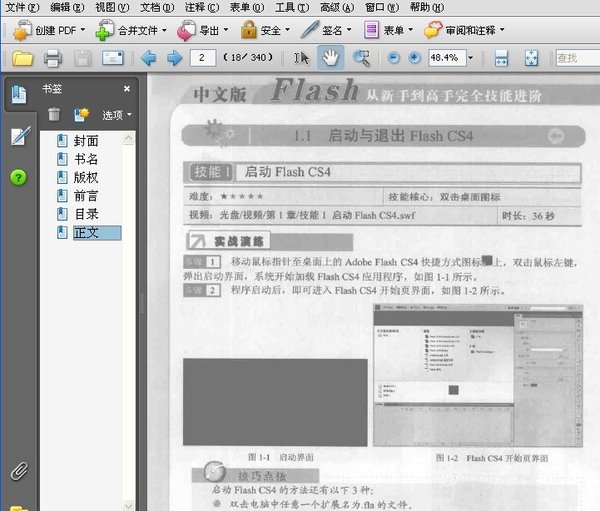
Task: Open the 文件 menu
Action: click(x=22, y=7)
